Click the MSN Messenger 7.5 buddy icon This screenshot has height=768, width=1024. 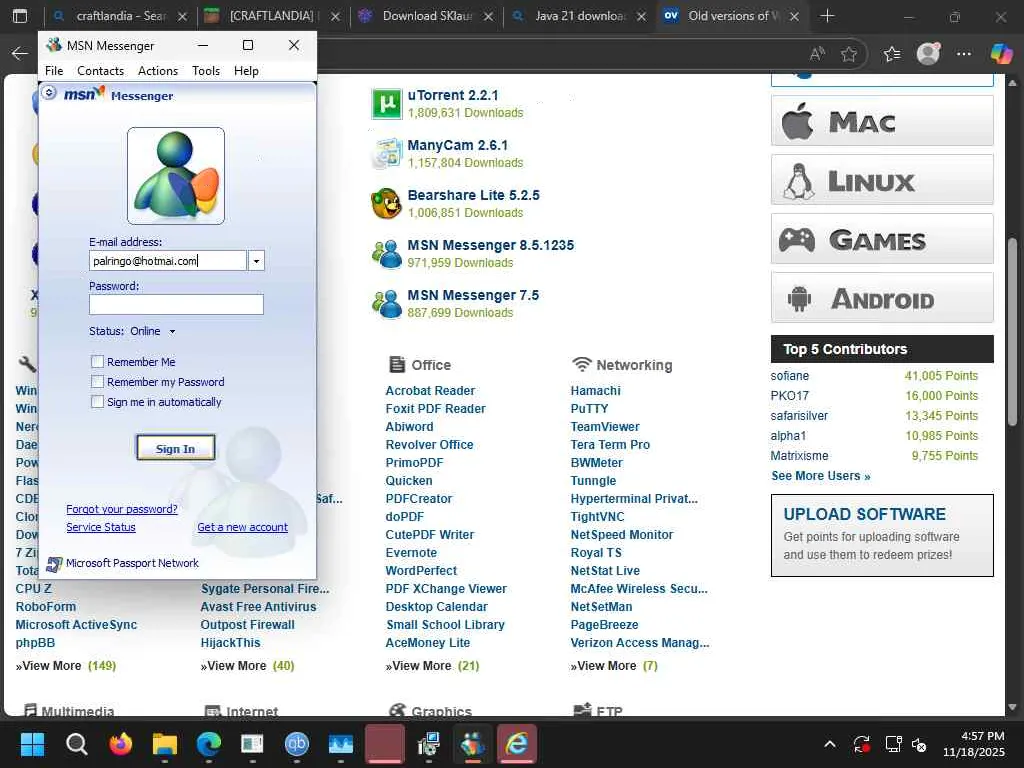tap(387, 304)
